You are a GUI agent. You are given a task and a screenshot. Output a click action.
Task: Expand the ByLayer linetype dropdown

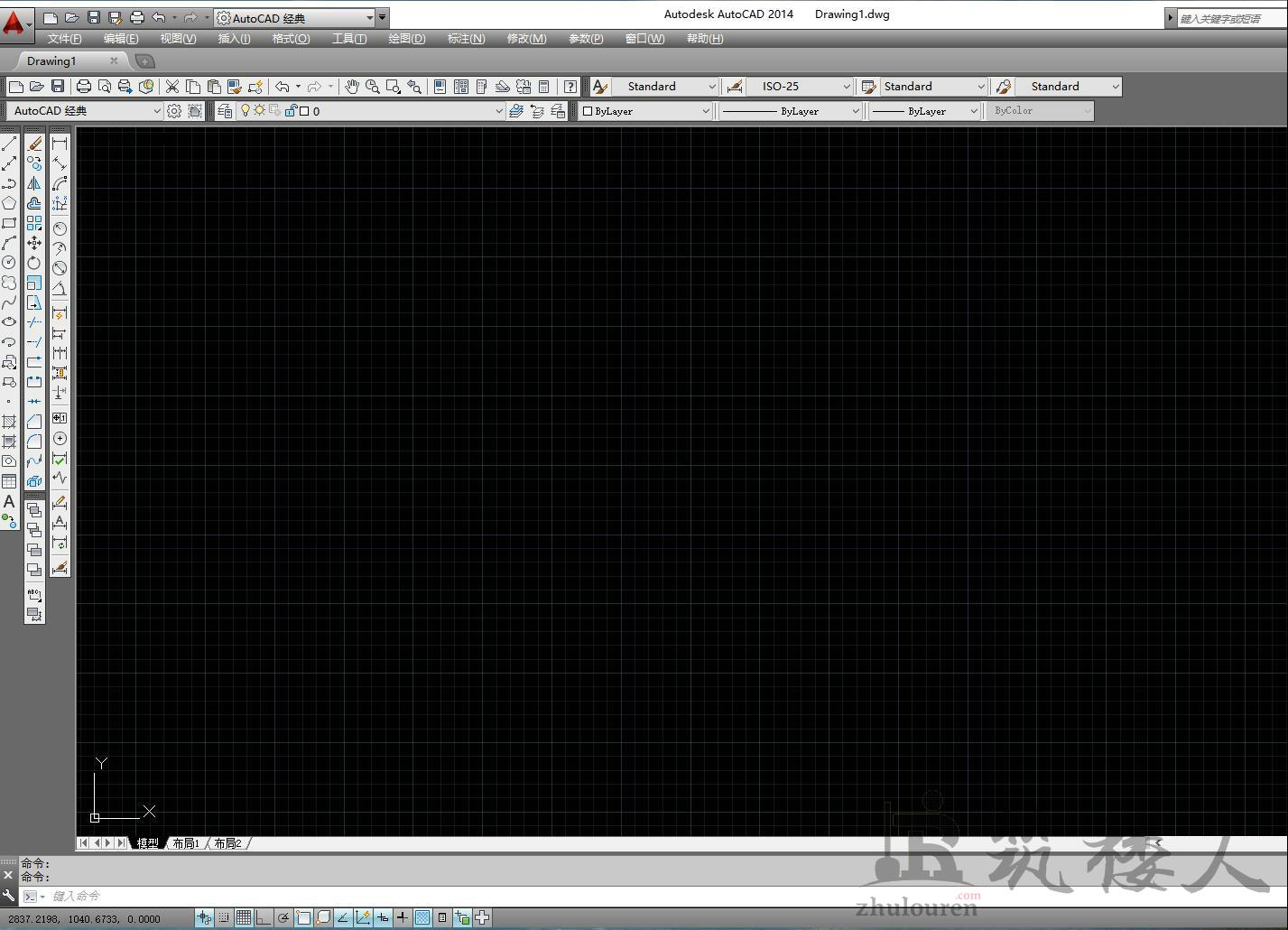[x=791, y=111]
